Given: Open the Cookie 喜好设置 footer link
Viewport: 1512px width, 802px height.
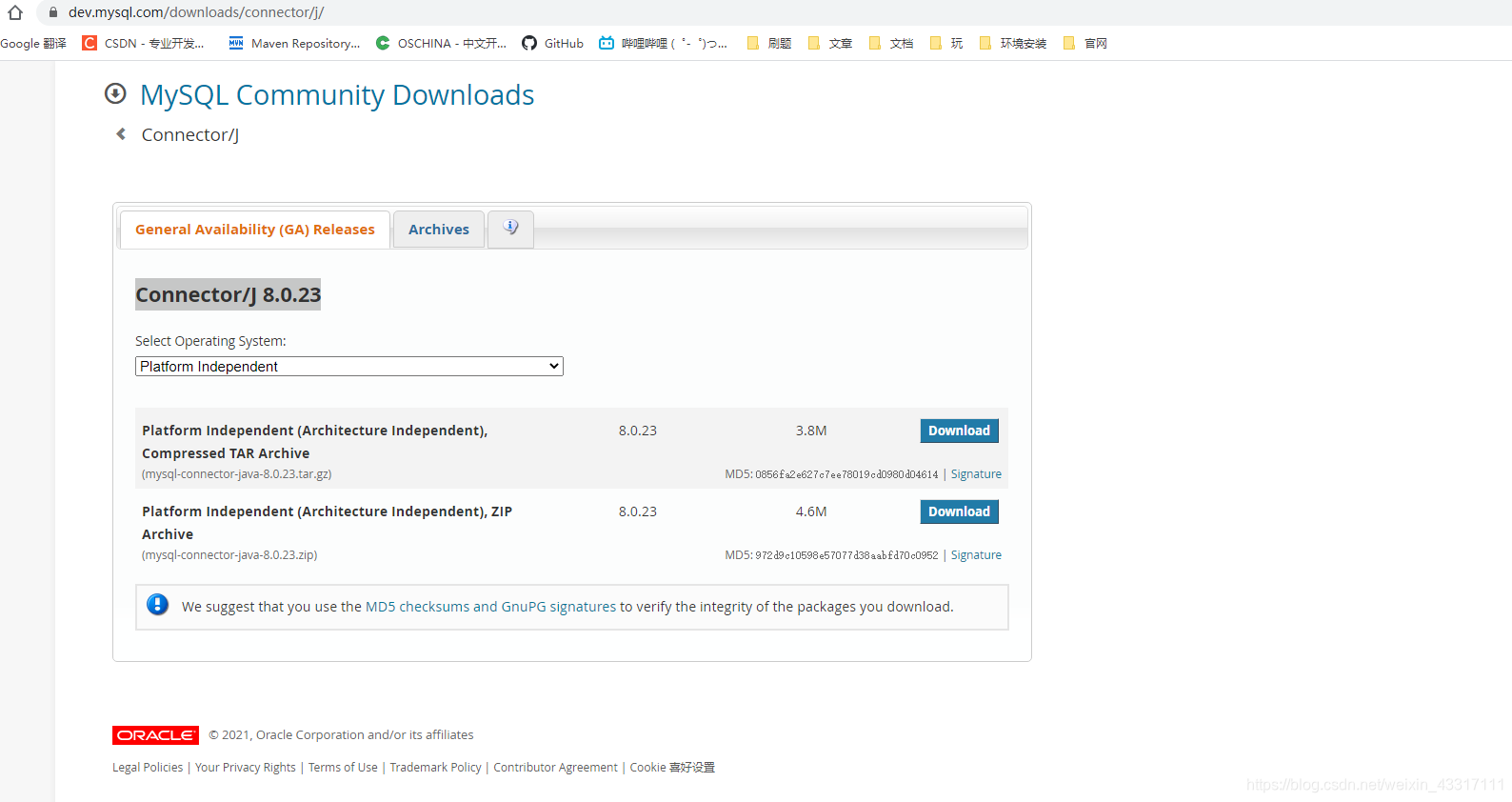Looking at the screenshot, I should pyautogui.click(x=672, y=768).
